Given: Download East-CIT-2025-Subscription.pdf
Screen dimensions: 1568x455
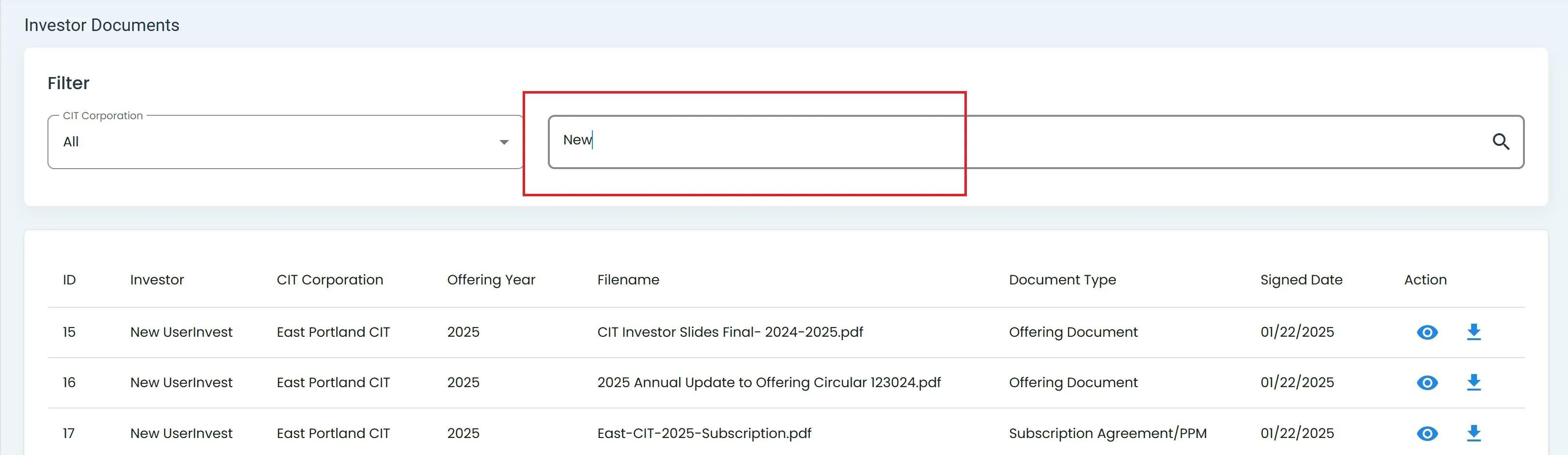Looking at the screenshot, I should coord(1473,433).
